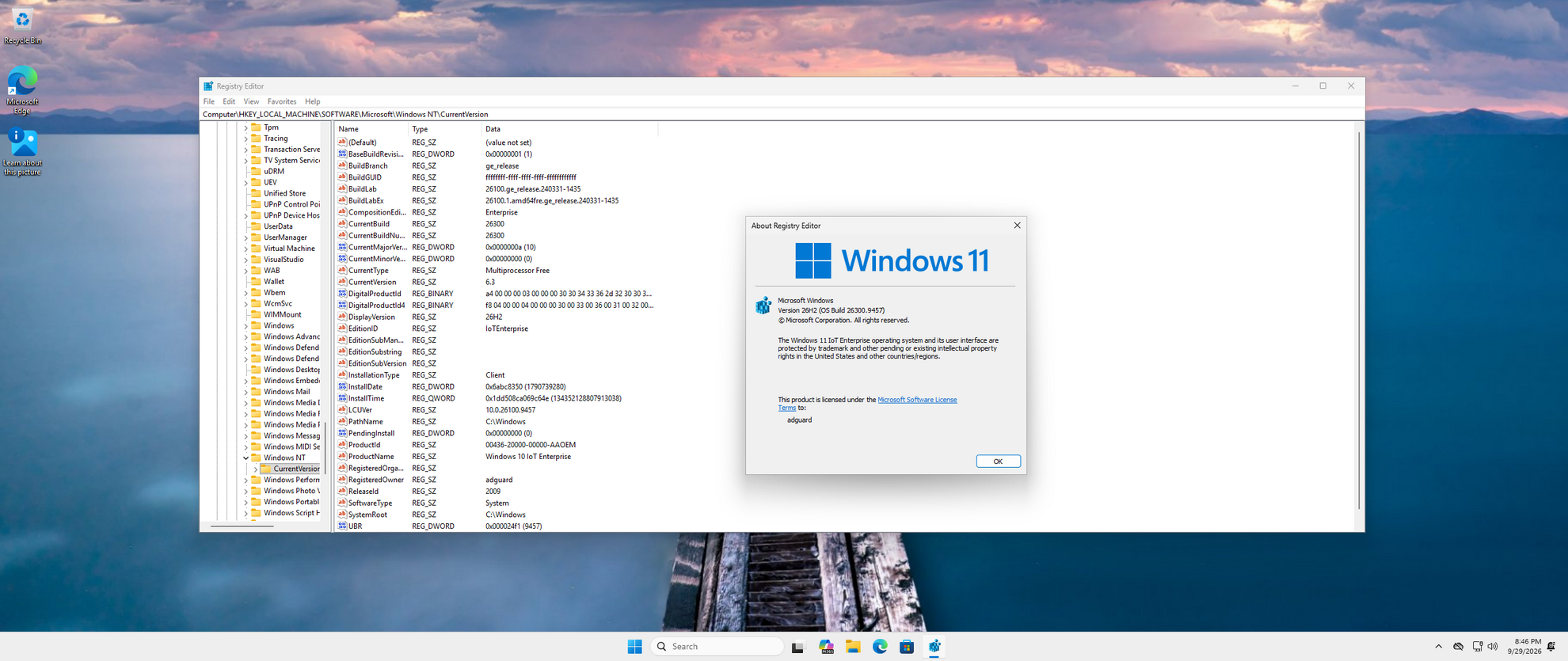The height and width of the screenshot is (661, 1568).
Task: Click the tree pane horizontal scrollbar
Action: (x=242, y=526)
